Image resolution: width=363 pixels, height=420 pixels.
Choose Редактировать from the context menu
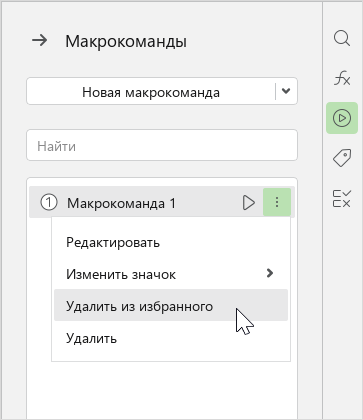pyautogui.click(x=171, y=242)
